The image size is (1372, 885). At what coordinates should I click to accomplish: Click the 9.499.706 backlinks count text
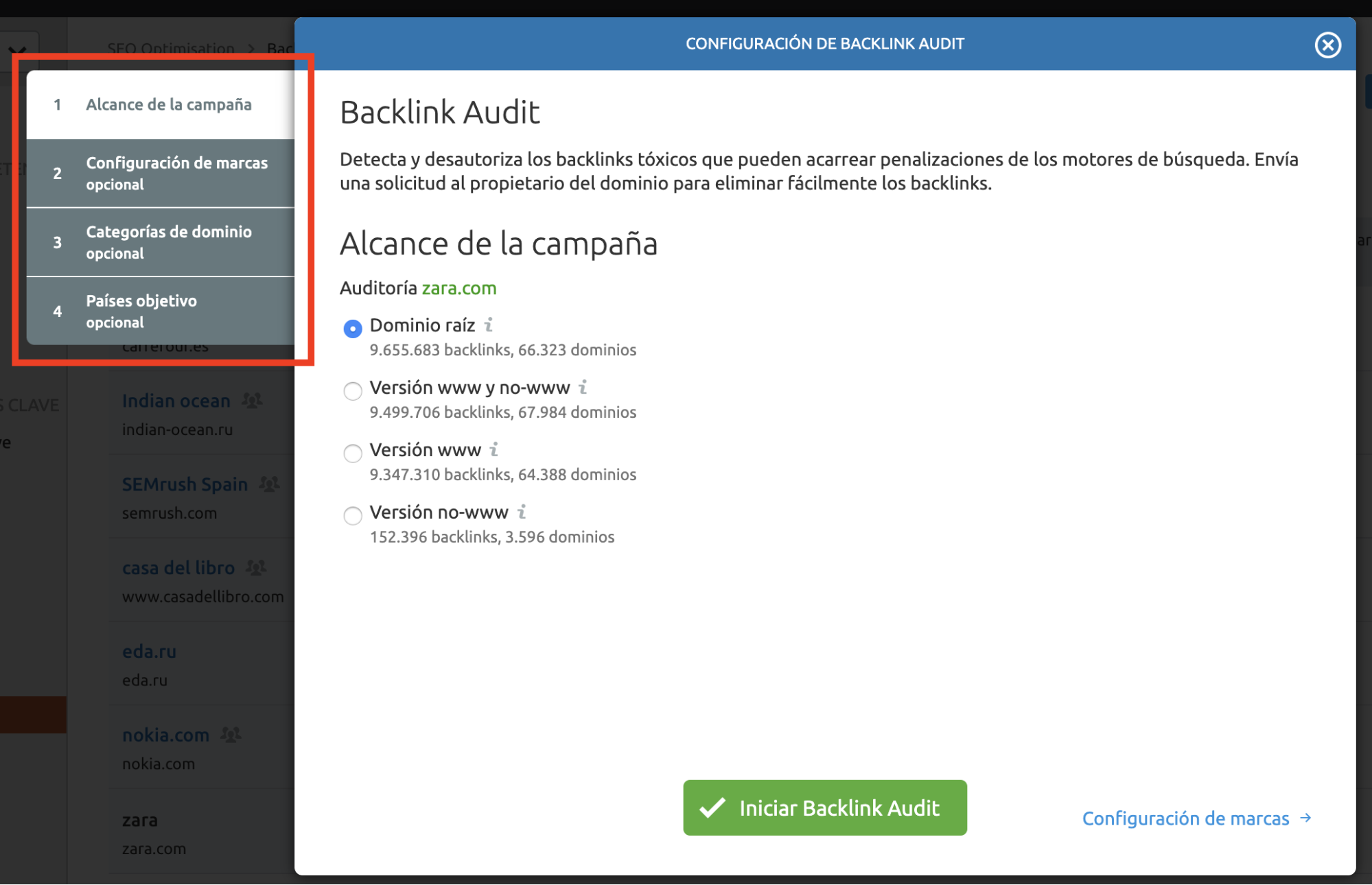pyautogui.click(x=440, y=412)
